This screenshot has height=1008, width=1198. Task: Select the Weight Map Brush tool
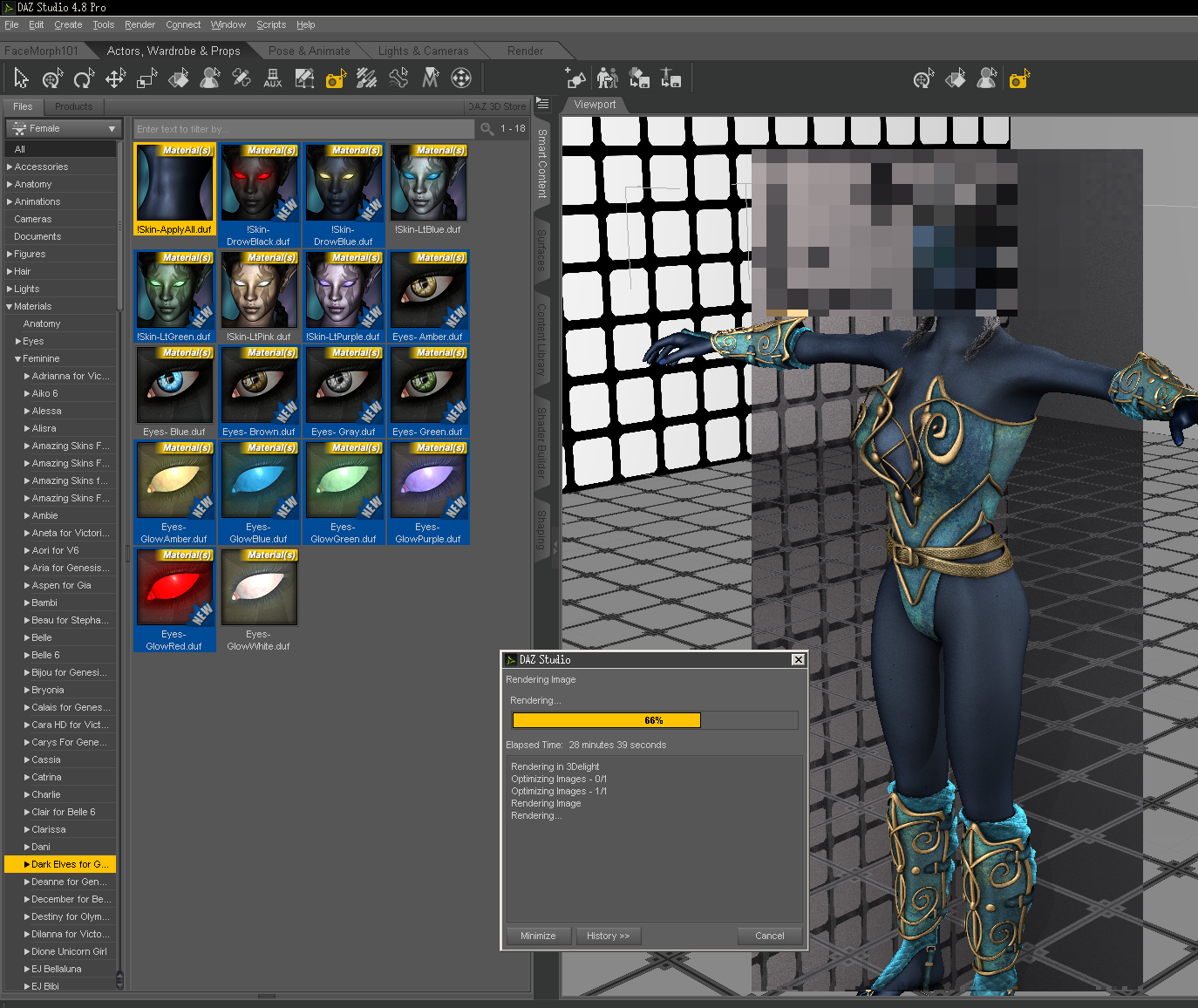click(367, 78)
